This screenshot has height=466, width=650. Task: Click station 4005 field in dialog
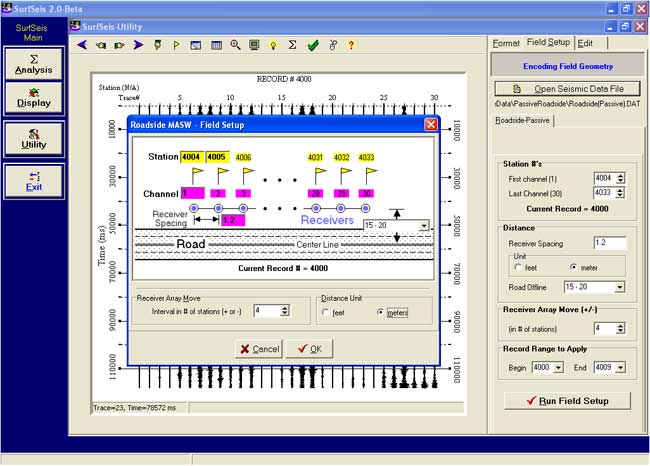pos(217,157)
